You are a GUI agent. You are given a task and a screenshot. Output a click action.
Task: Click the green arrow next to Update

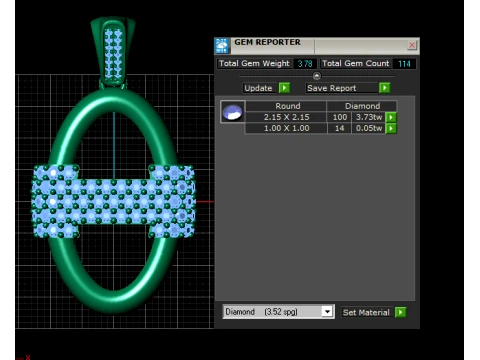pyautogui.click(x=284, y=88)
